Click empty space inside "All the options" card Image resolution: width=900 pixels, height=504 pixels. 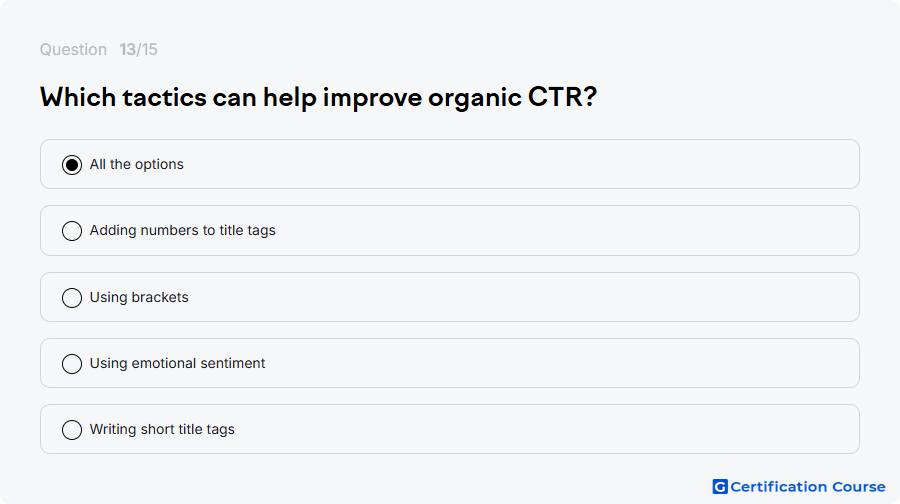point(517,164)
